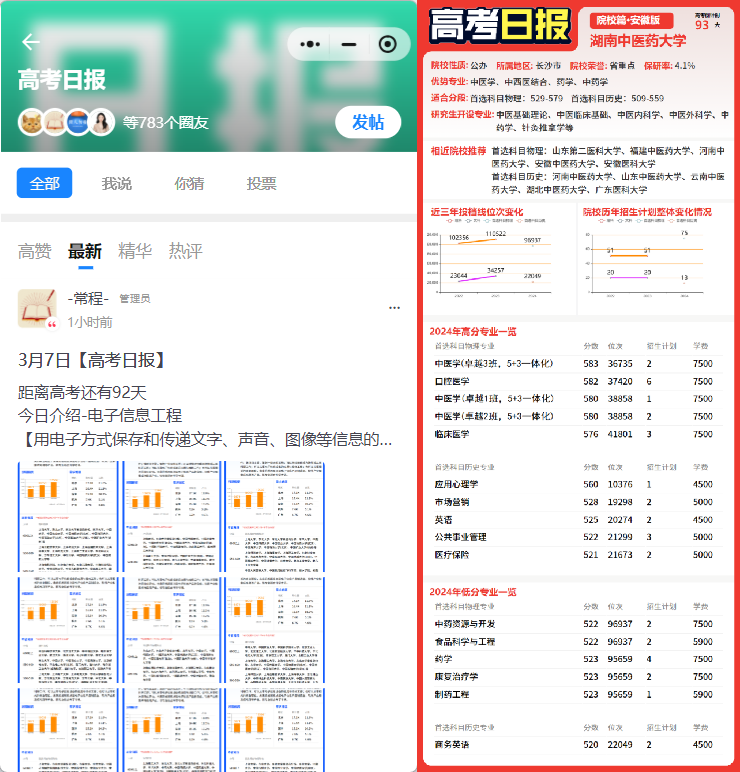
Task: Open third thumbnail in second image row
Action: point(275,630)
